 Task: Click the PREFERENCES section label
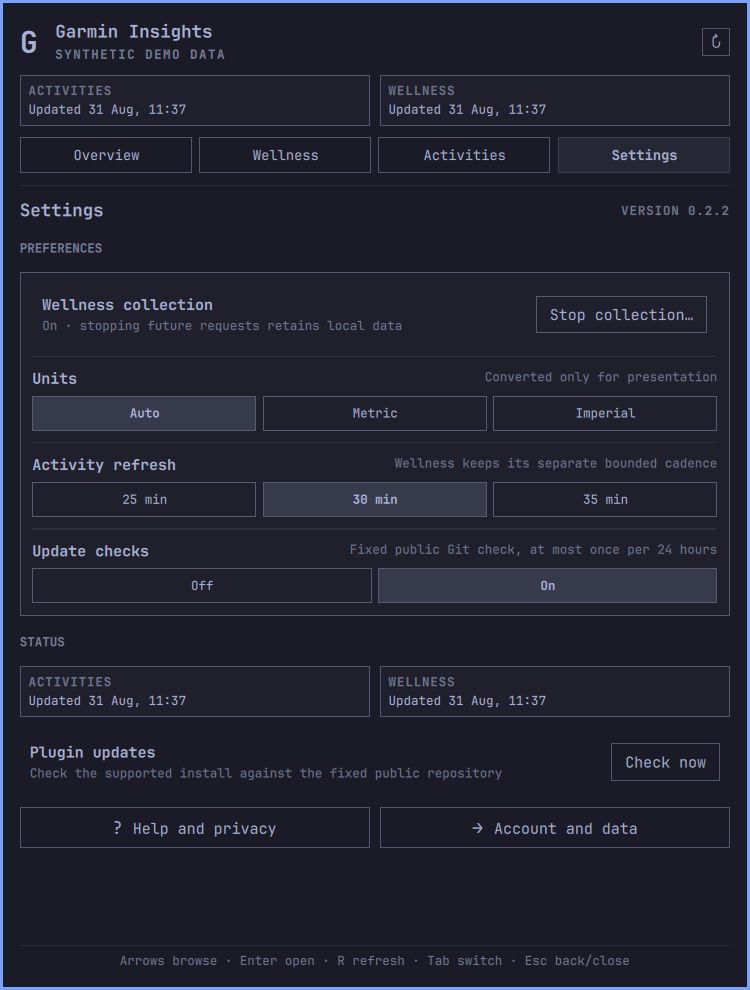click(x=61, y=248)
